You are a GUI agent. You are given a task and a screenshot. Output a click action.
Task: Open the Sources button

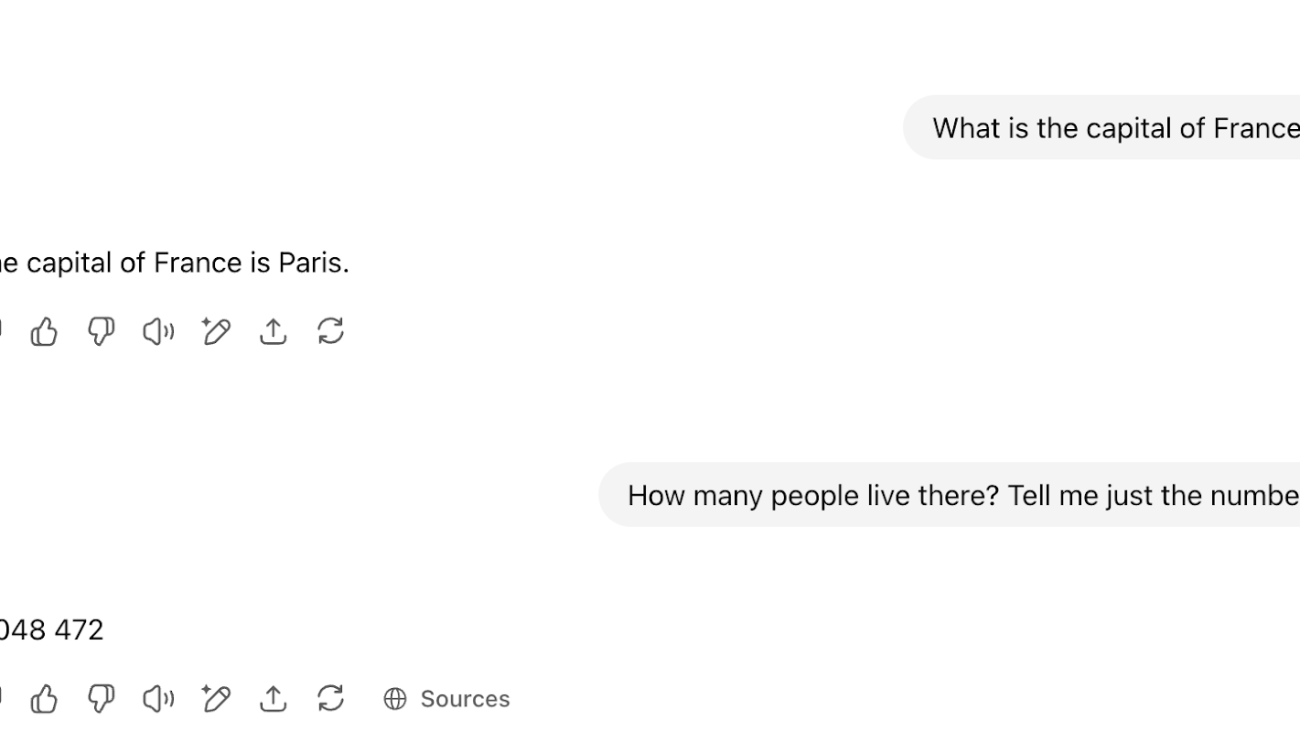tap(446, 699)
